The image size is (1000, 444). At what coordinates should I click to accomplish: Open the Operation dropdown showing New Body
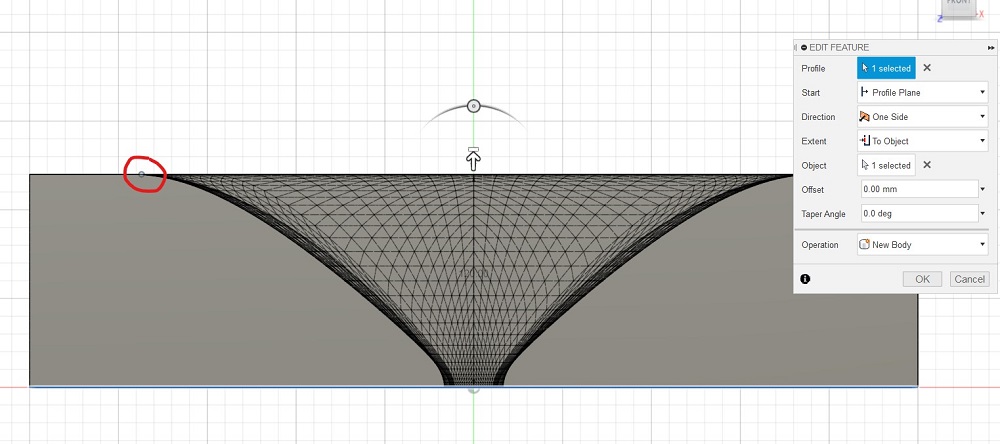coord(922,244)
